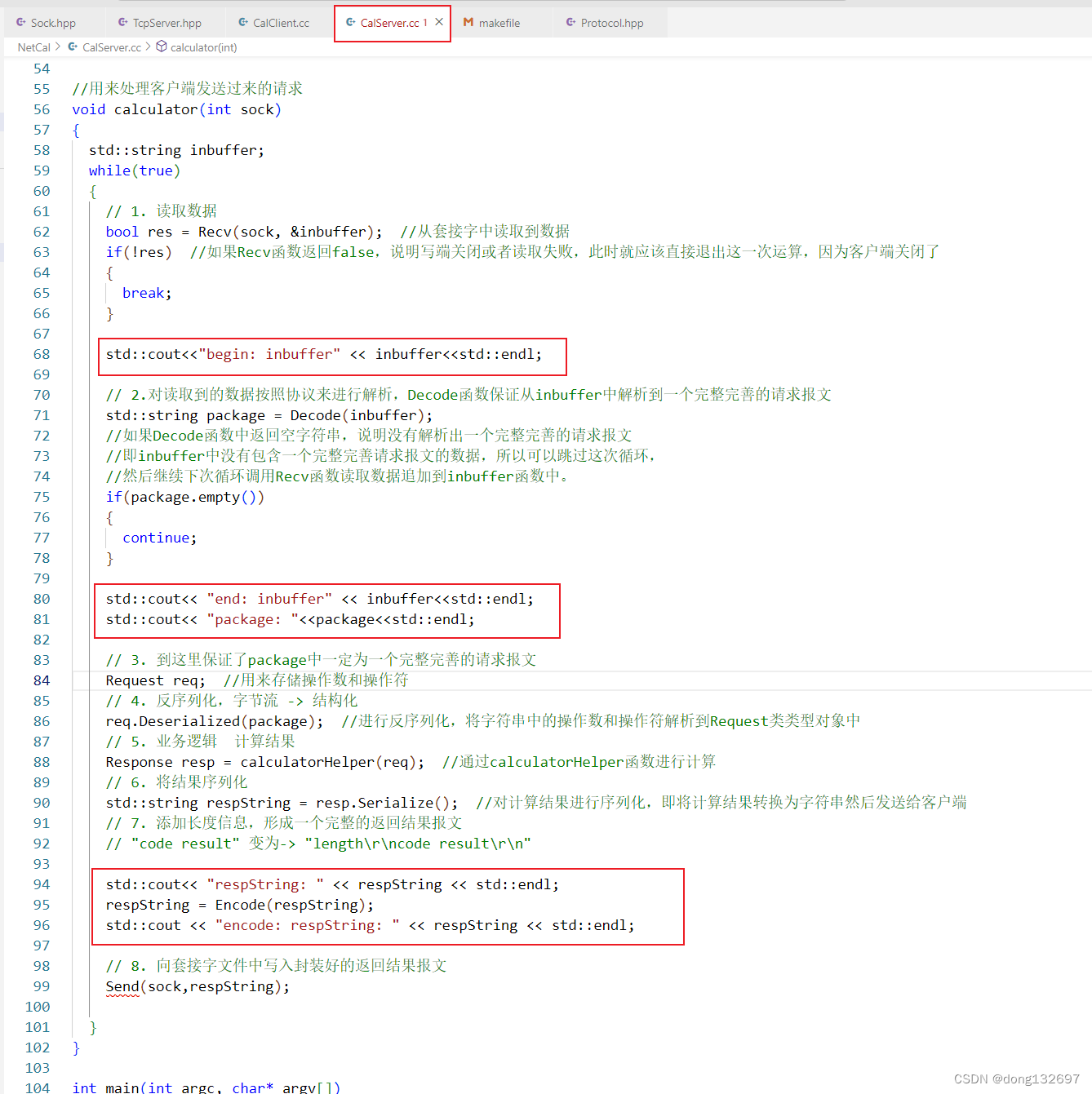
Task: Click the 'continue;' statement
Action: 160,538
